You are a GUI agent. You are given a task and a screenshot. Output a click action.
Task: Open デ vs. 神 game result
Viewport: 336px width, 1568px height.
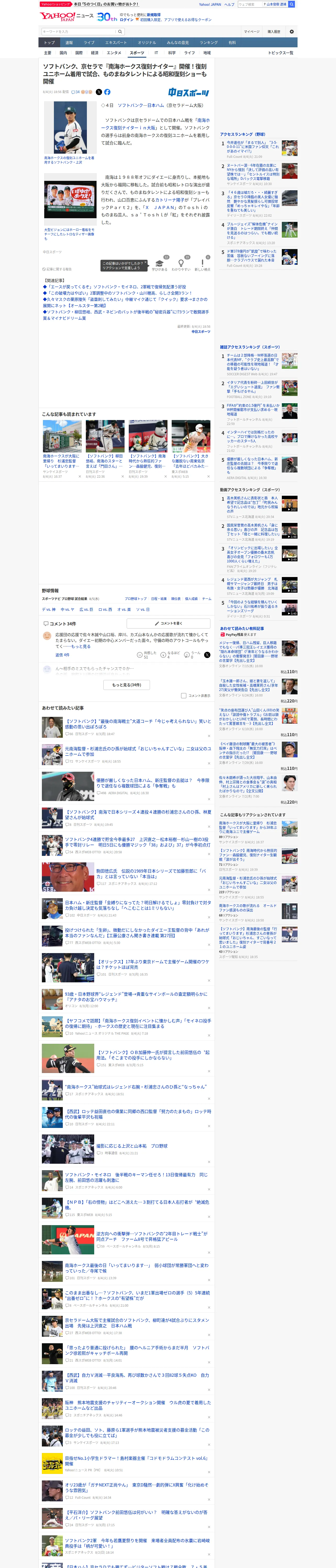49,609
